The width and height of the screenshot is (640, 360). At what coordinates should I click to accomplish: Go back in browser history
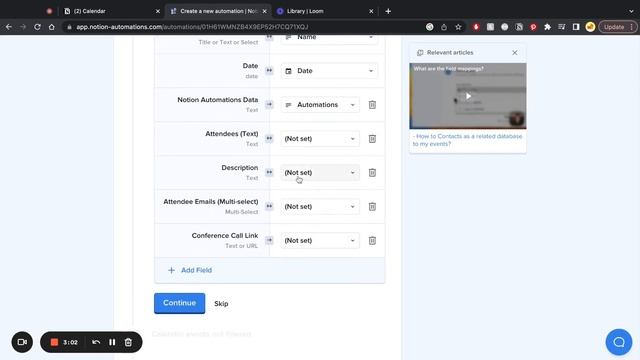coord(9,27)
